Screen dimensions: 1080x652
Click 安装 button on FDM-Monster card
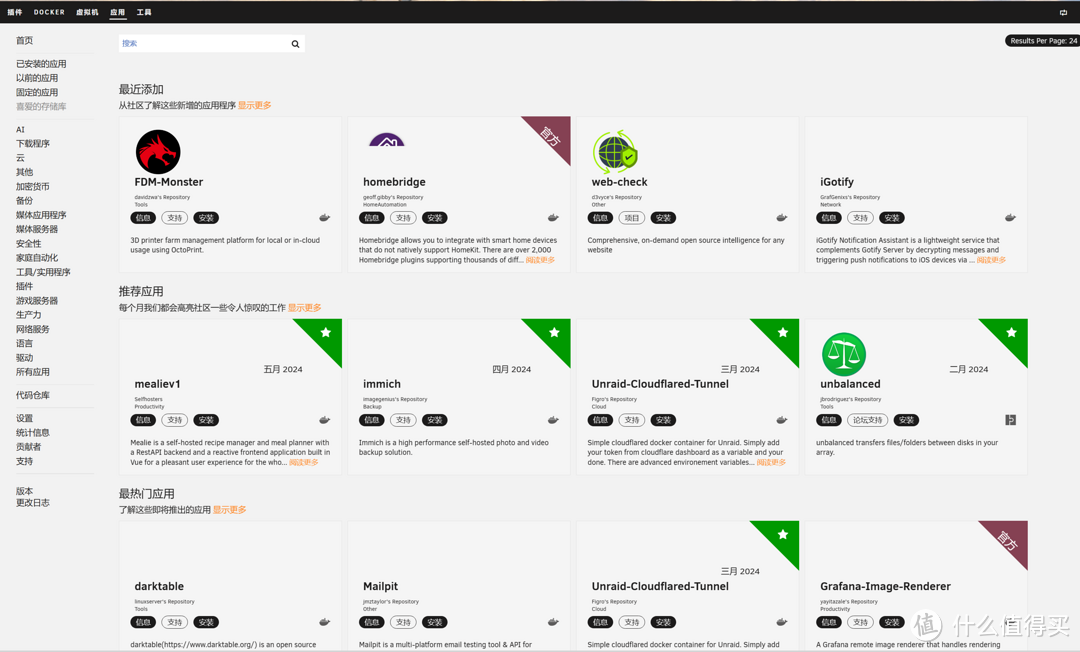tap(206, 218)
